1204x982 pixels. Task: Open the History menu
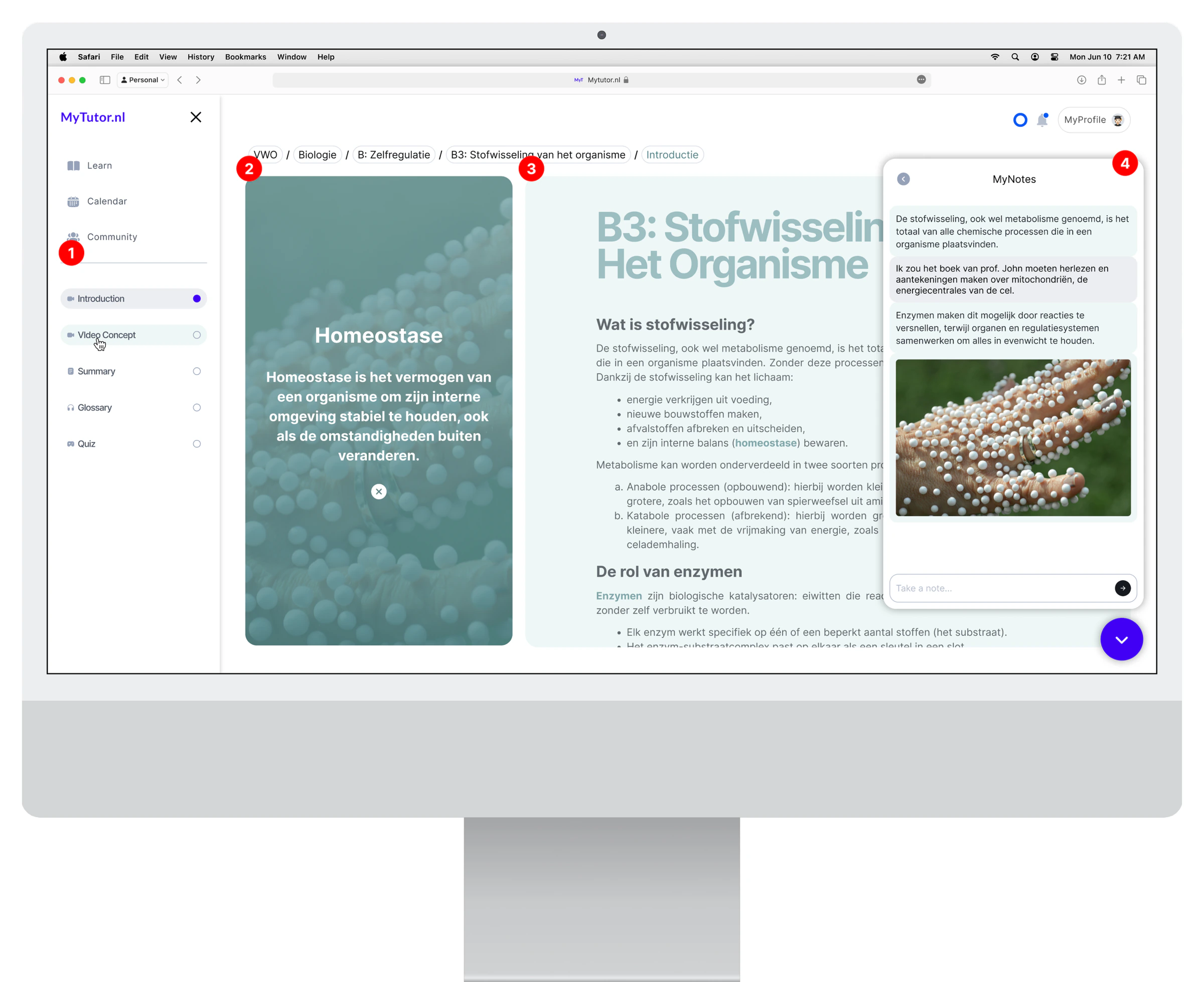click(201, 57)
